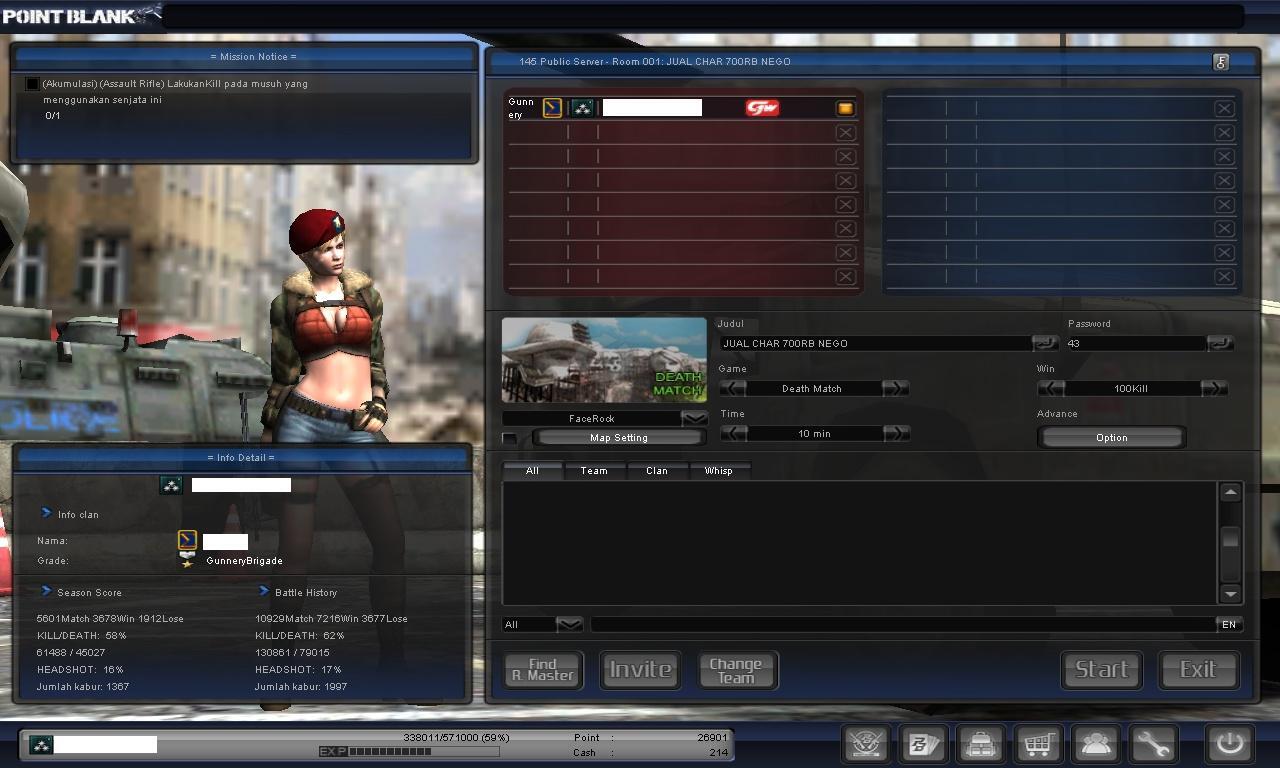The height and width of the screenshot is (768, 1280).
Task: Click the FaceRock Death Match map thumbnail
Action: (x=604, y=361)
